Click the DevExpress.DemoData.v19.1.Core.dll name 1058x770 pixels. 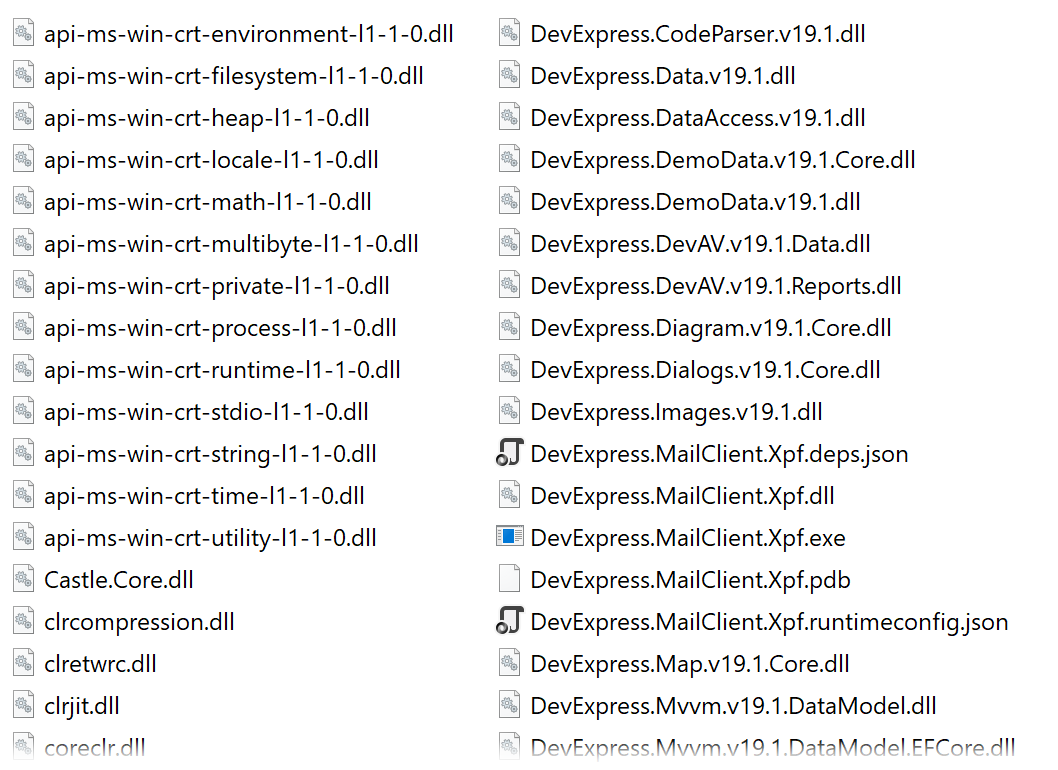[723, 160]
